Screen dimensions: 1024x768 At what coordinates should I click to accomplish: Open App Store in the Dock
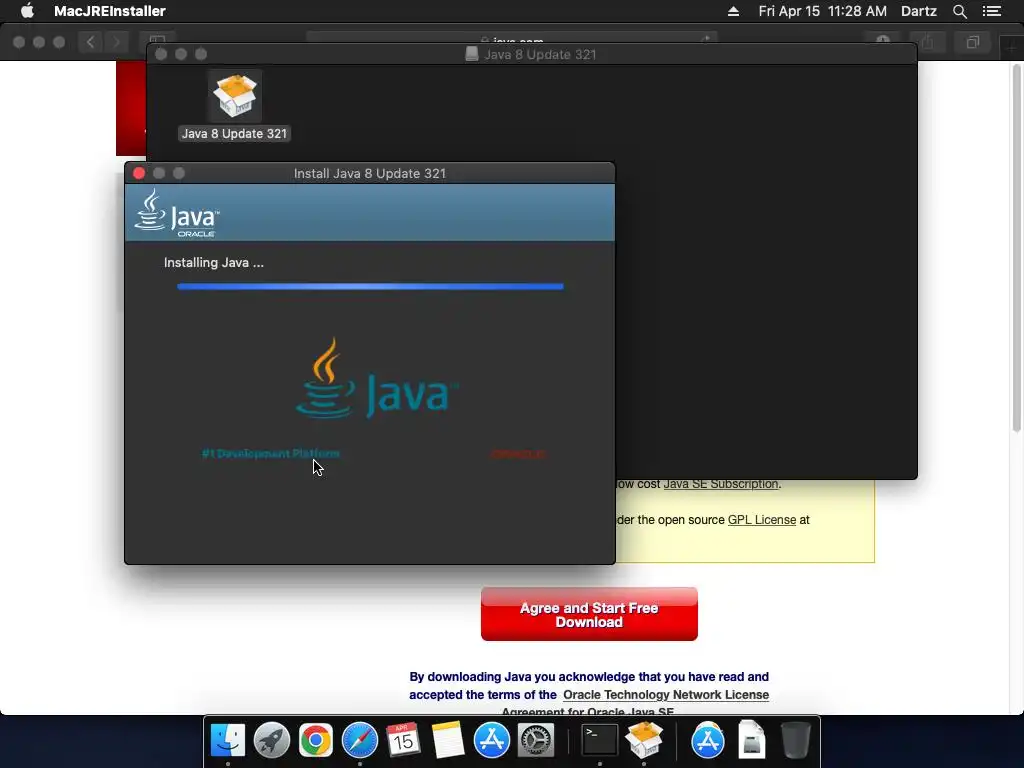click(491, 741)
